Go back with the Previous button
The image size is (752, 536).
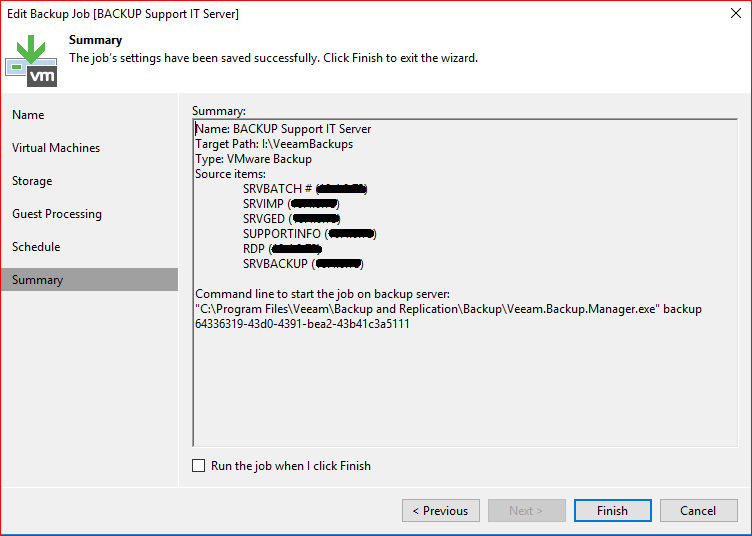click(441, 511)
